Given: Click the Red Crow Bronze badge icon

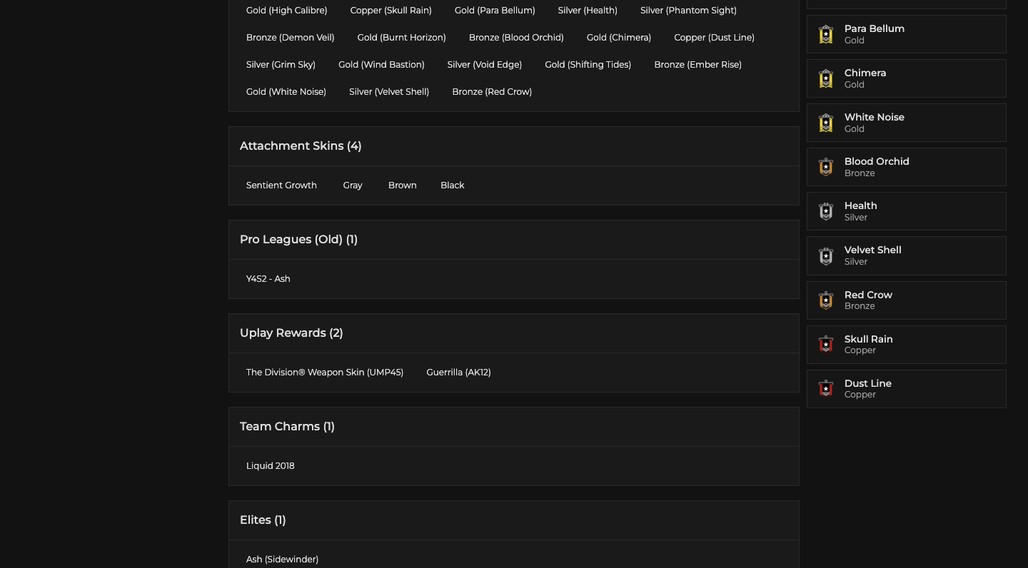Looking at the screenshot, I should tap(825, 300).
